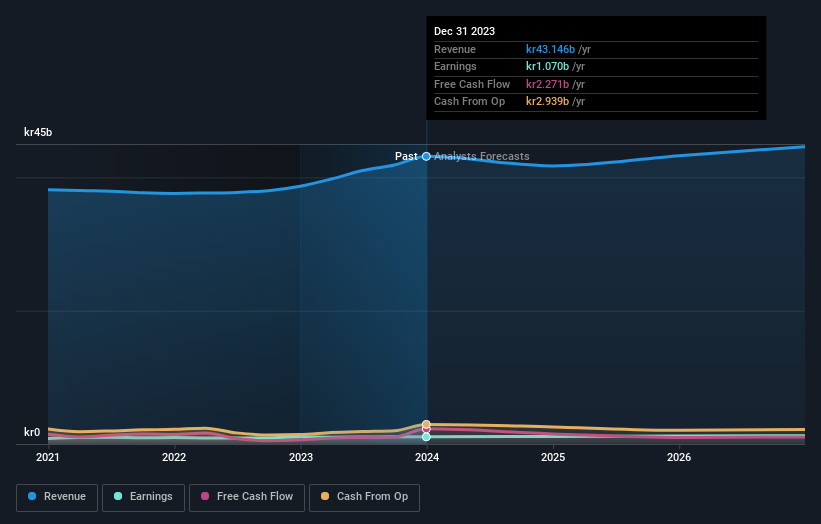This screenshot has width=821, height=524.
Task: Click the Revenue data point marker at 2024
Action: pos(426,156)
